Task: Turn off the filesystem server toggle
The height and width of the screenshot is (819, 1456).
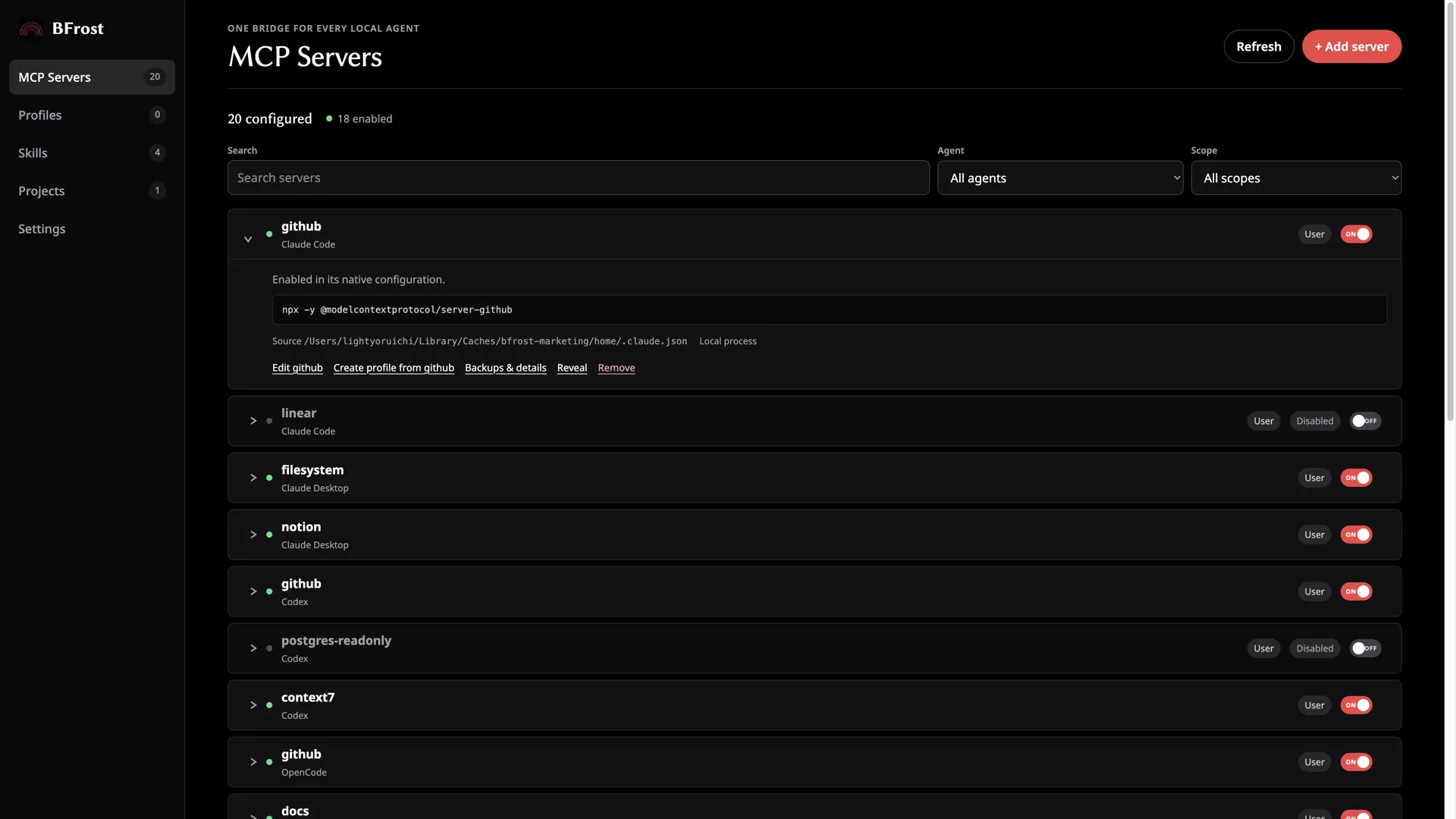Action: coord(1356,478)
